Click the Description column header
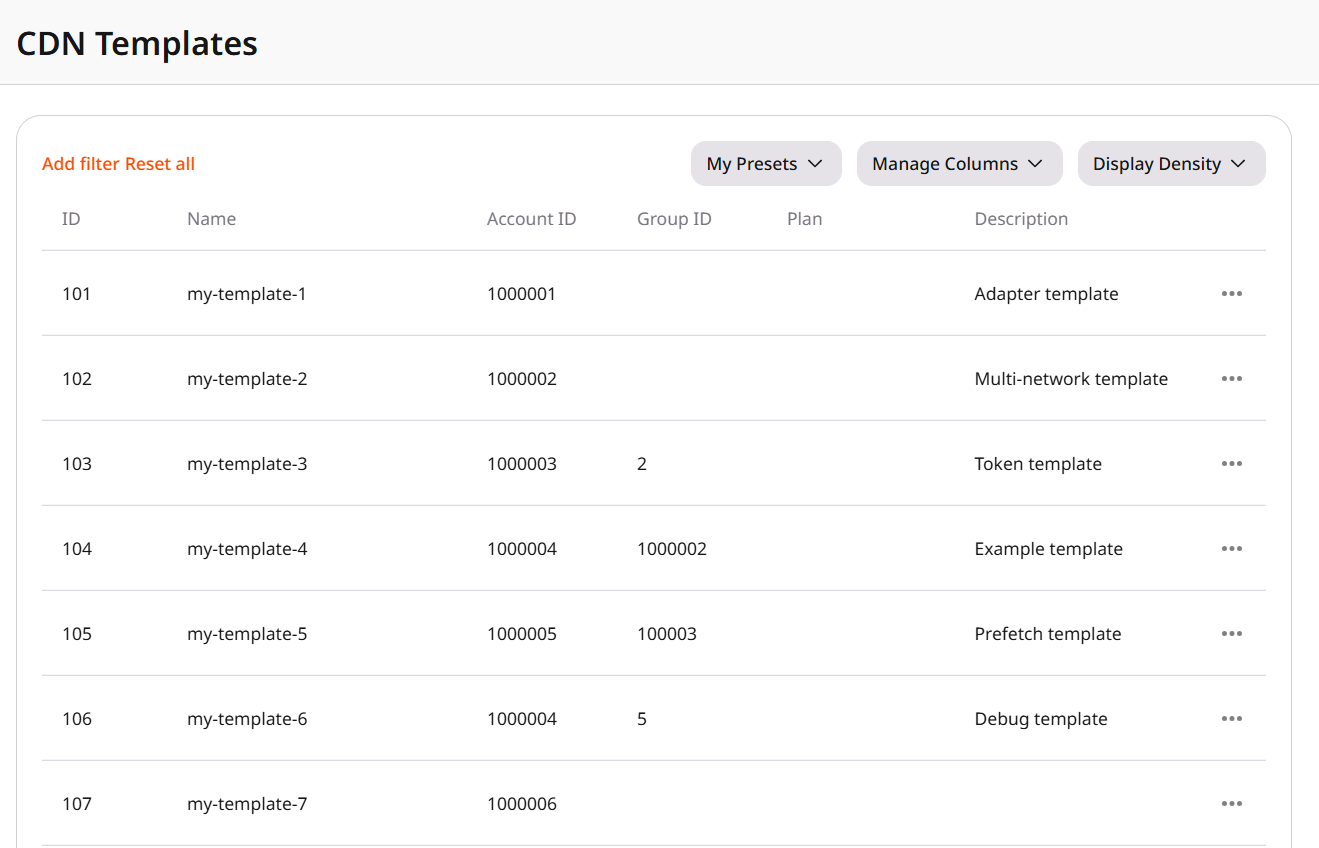 tap(1021, 219)
